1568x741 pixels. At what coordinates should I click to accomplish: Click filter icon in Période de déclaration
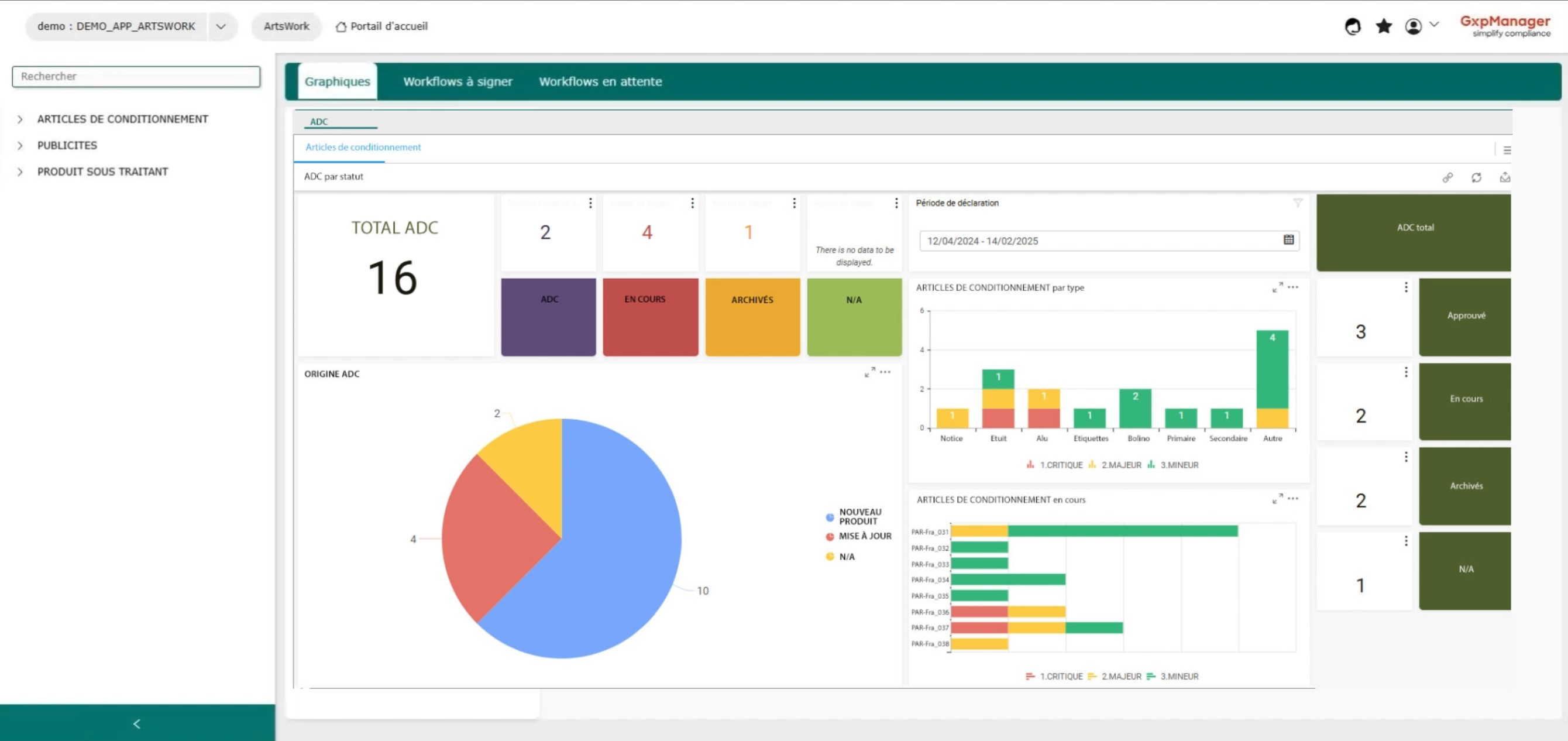(1298, 203)
